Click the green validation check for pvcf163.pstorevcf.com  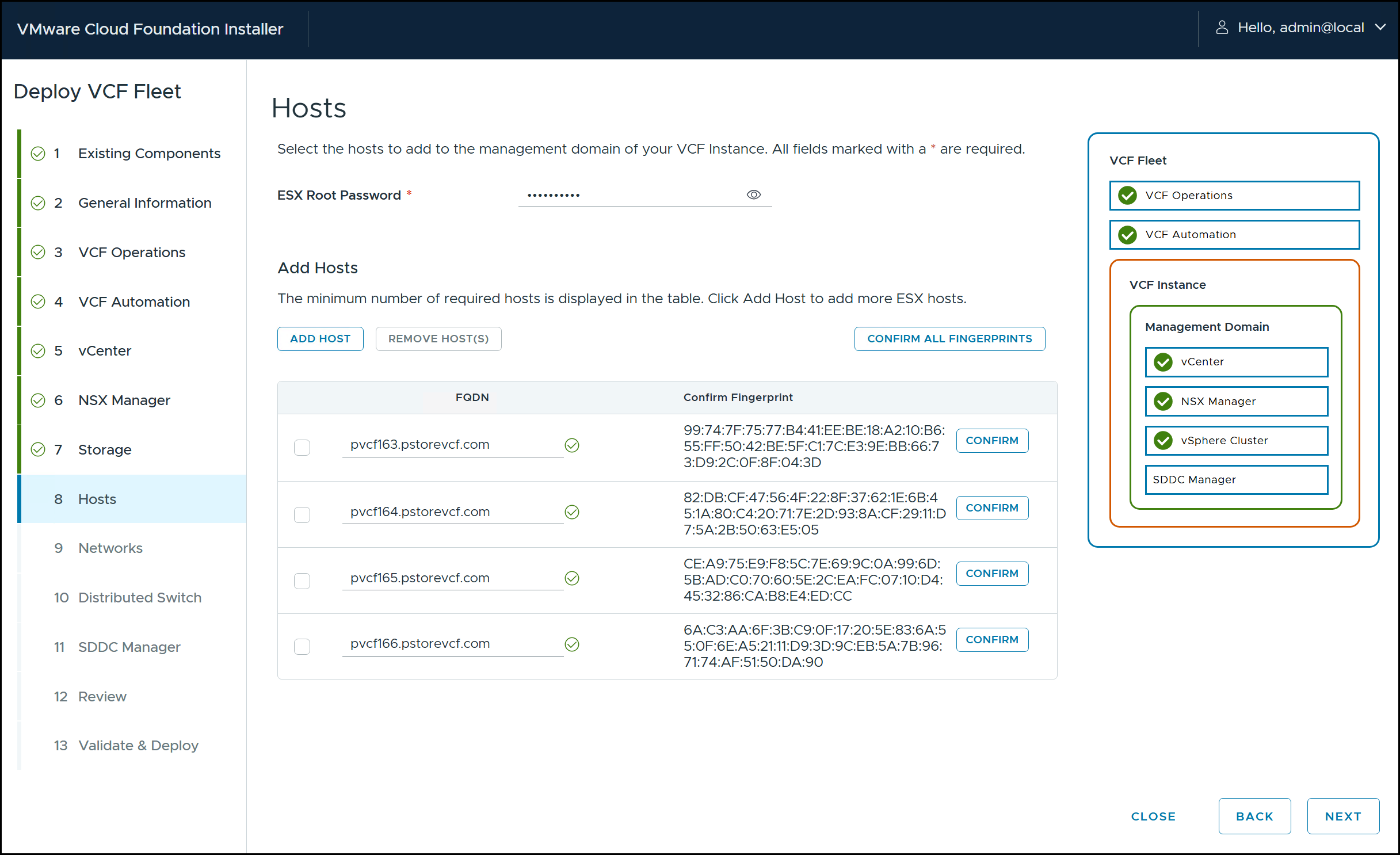[x=571, y=445]
